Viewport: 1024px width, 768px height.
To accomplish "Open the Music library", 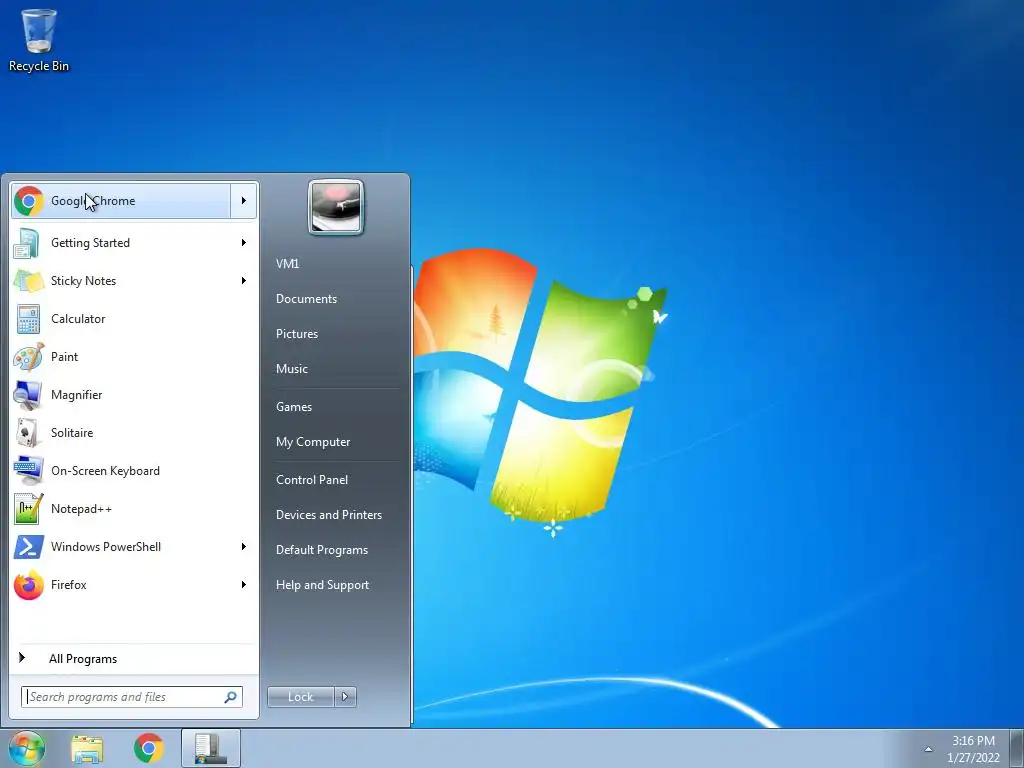I will coord(292,369).
